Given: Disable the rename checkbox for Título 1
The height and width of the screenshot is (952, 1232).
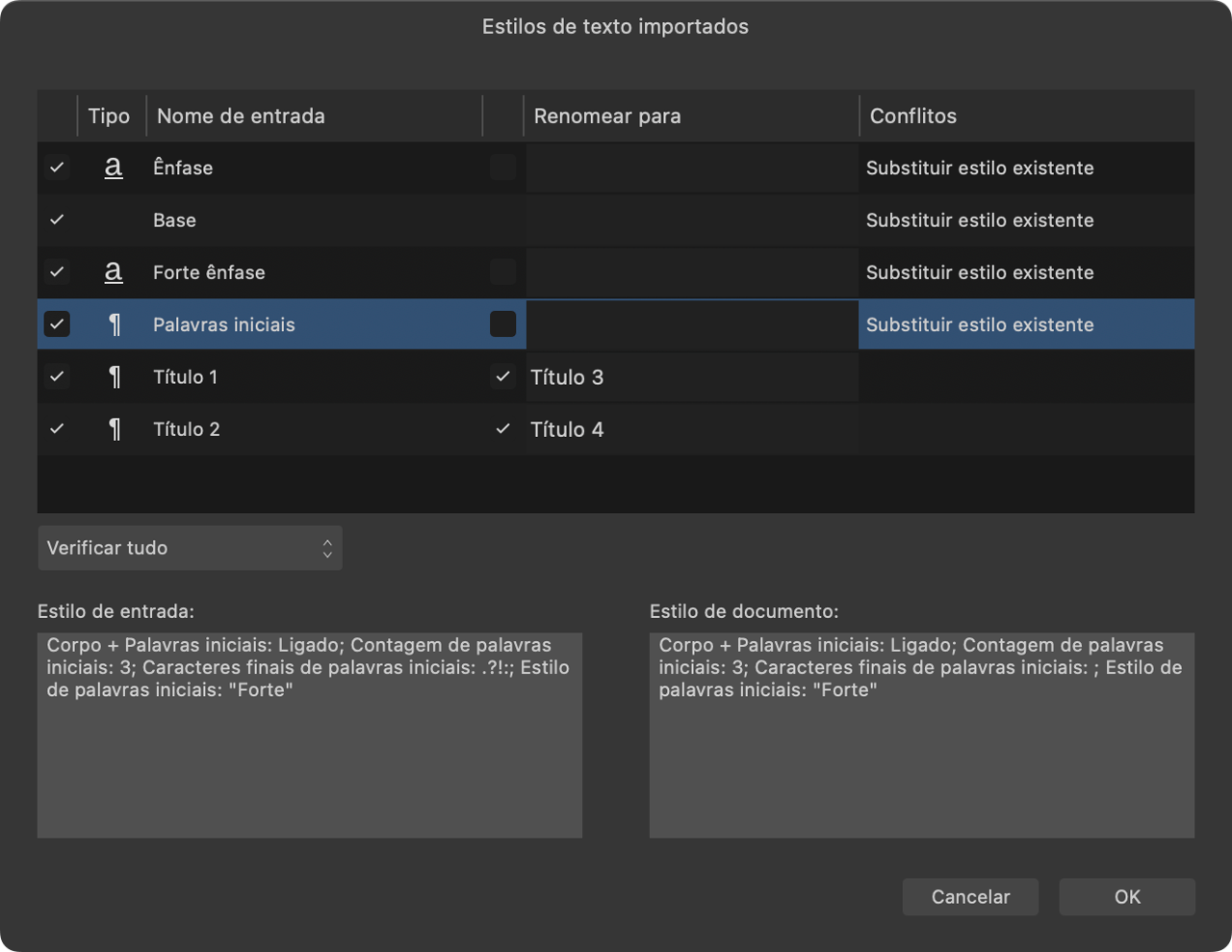Looking at the screenshot, I should (502, 377).
